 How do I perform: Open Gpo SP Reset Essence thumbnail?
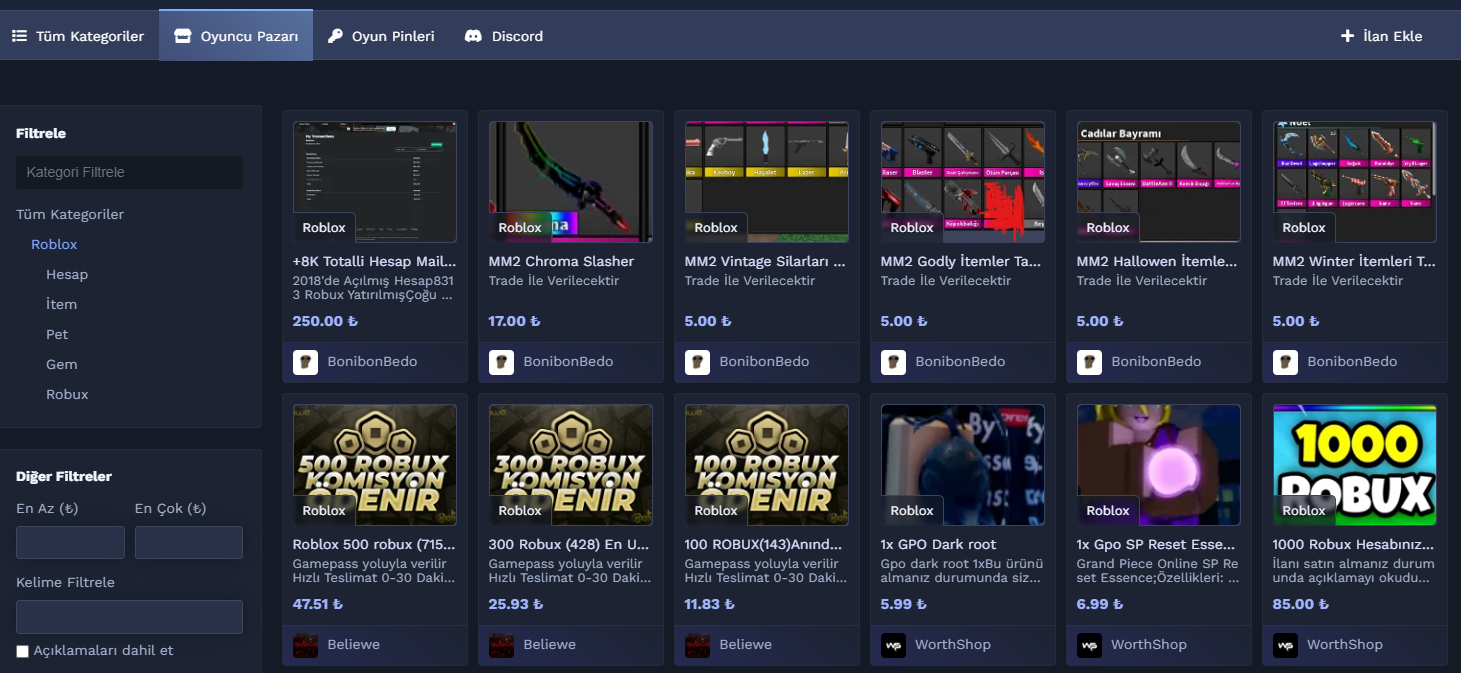pyautogui.click(x=1159, y=465)
